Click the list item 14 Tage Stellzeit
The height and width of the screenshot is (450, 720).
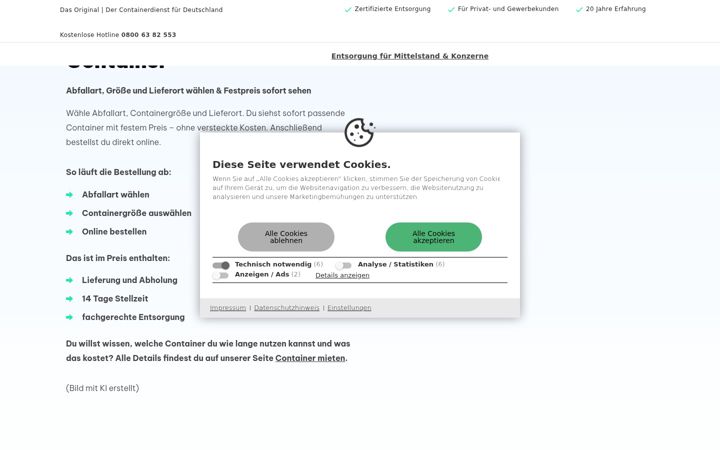[115, 298]
